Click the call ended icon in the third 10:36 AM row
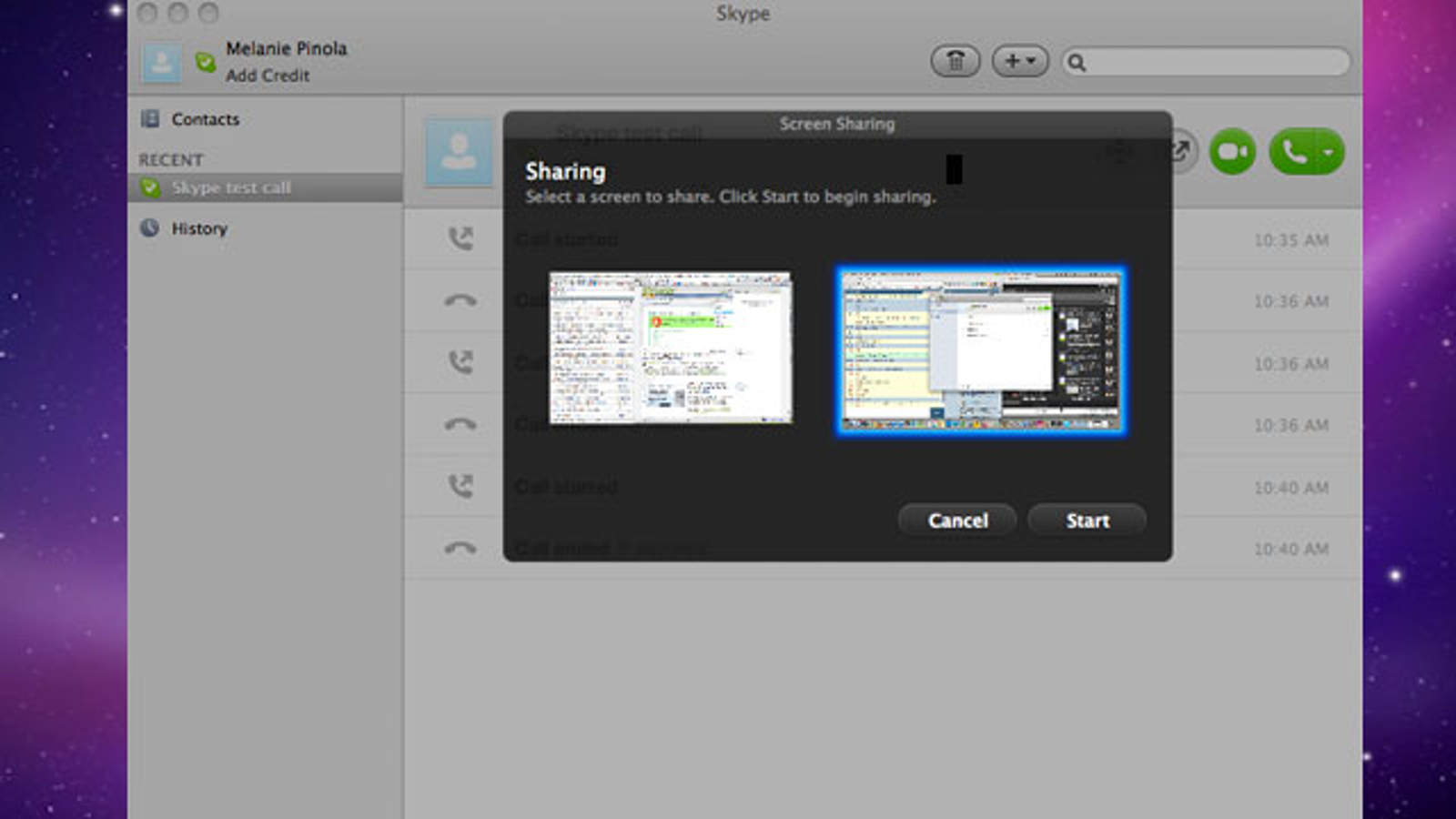 460,424
